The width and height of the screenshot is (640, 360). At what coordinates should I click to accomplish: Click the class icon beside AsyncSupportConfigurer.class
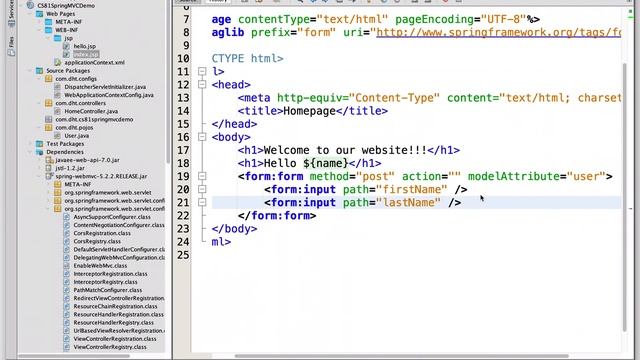67,217
